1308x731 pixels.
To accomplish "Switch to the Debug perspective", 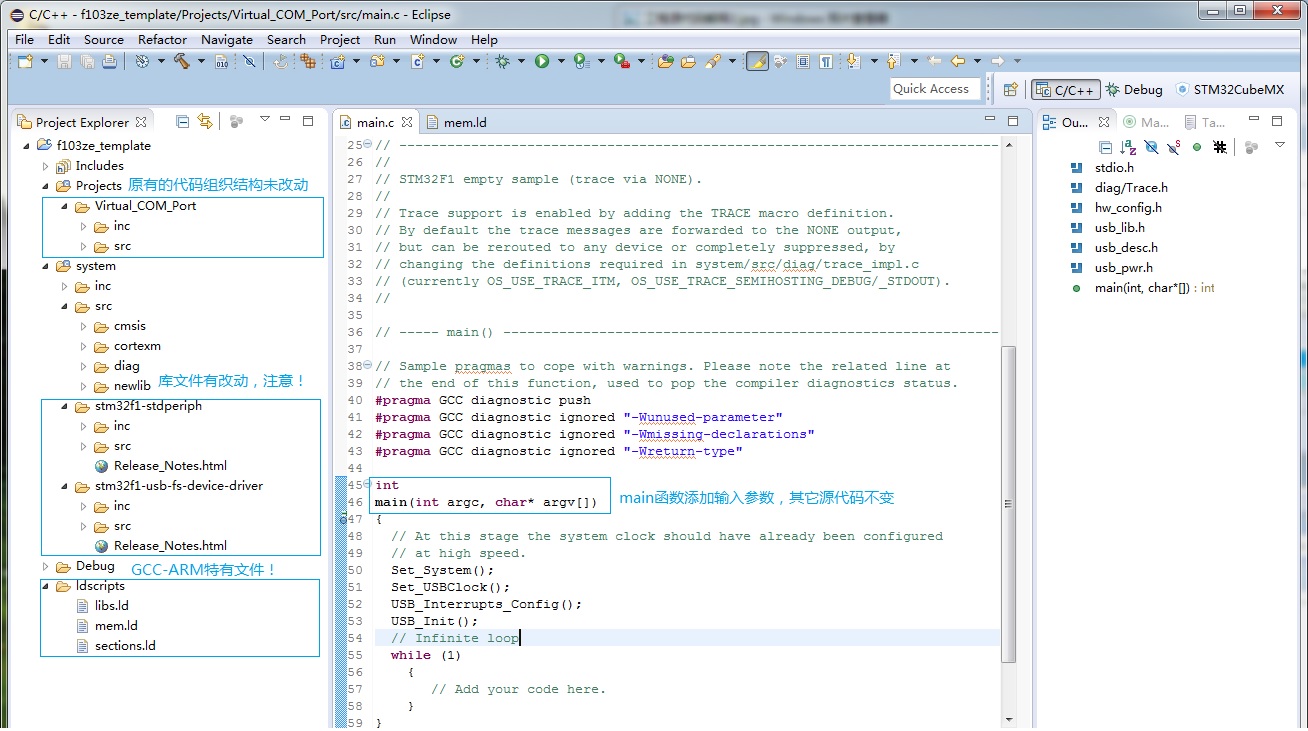I will point(1134,89).
